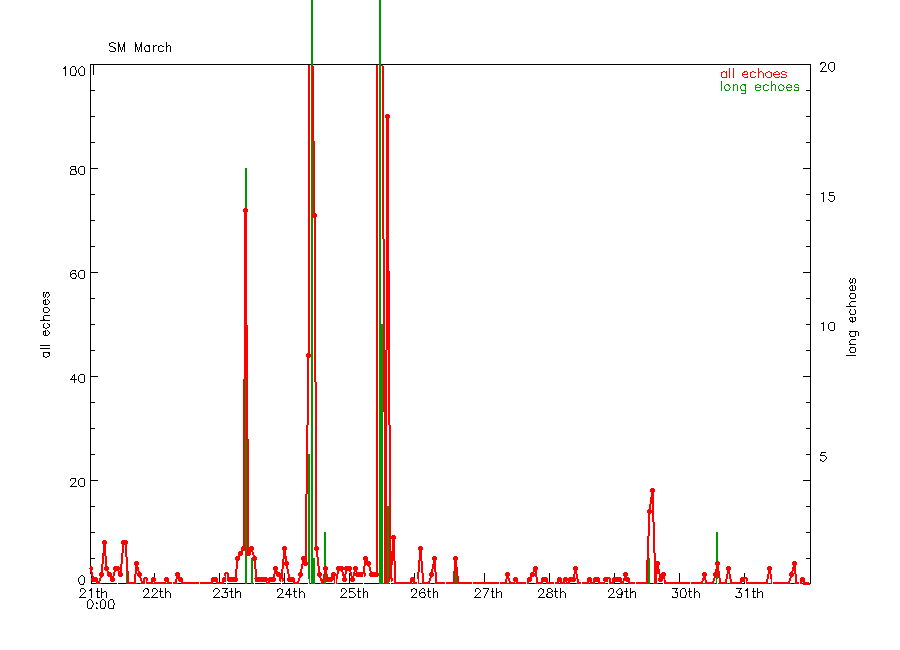Click the right axis value '5'
Image resolution: width=900 pixels, height=650 pixels.
point(823,457)
